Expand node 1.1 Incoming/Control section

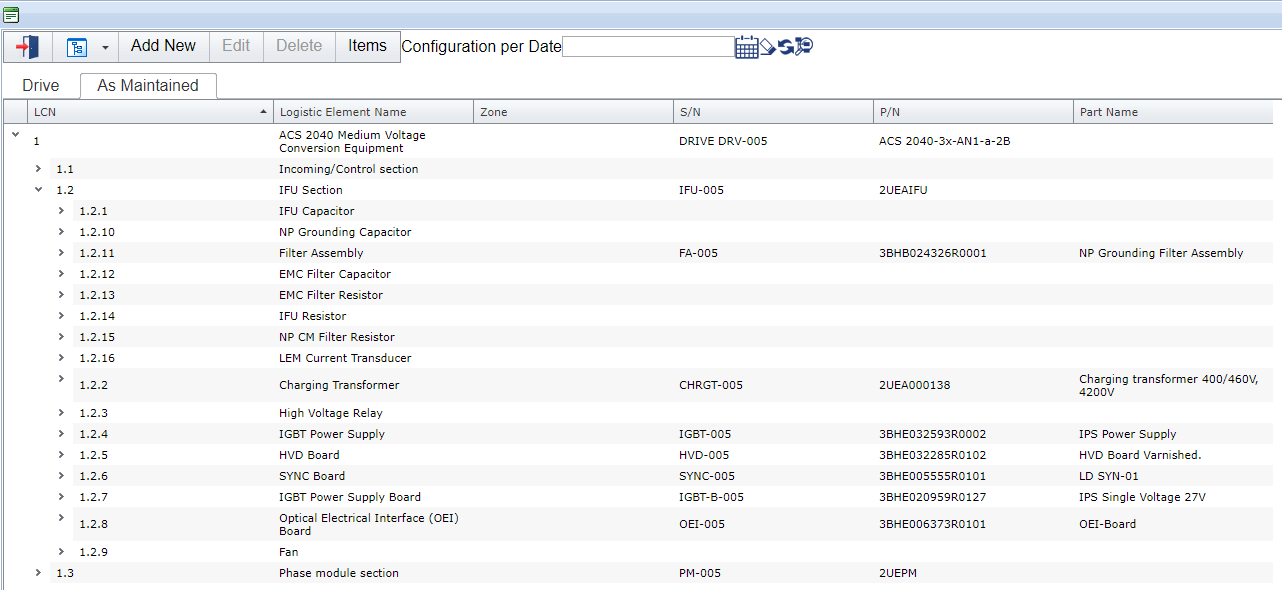(38, 168)
